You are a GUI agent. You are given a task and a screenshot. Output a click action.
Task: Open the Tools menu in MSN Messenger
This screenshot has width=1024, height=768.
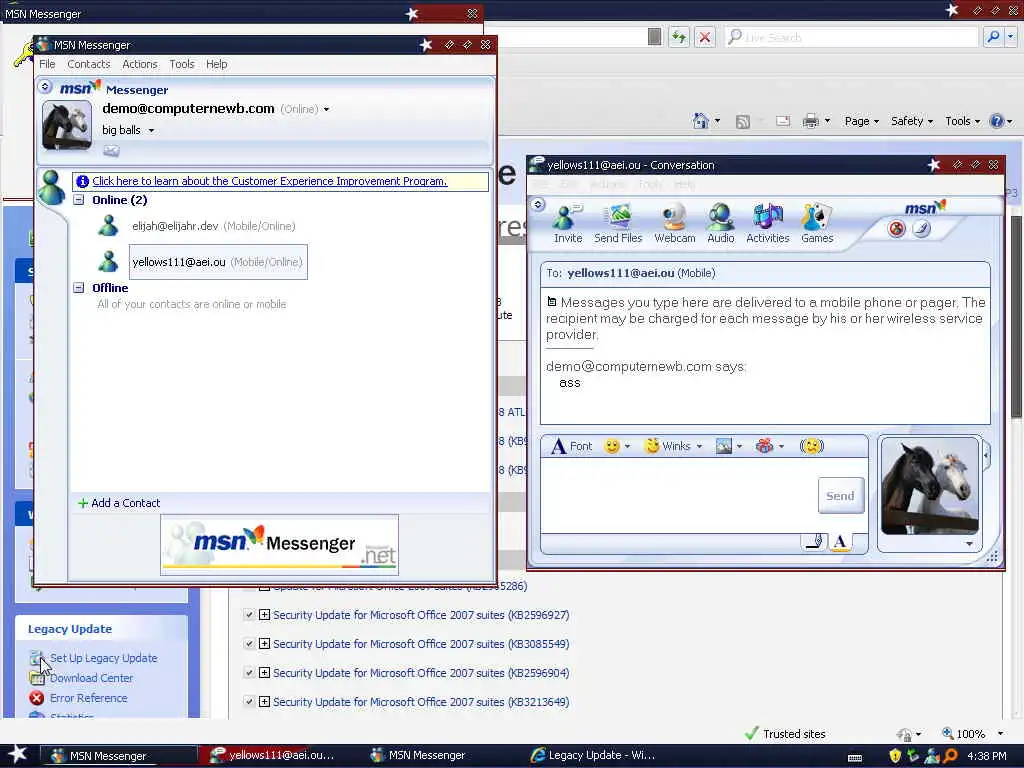click(x=182, y=64)
